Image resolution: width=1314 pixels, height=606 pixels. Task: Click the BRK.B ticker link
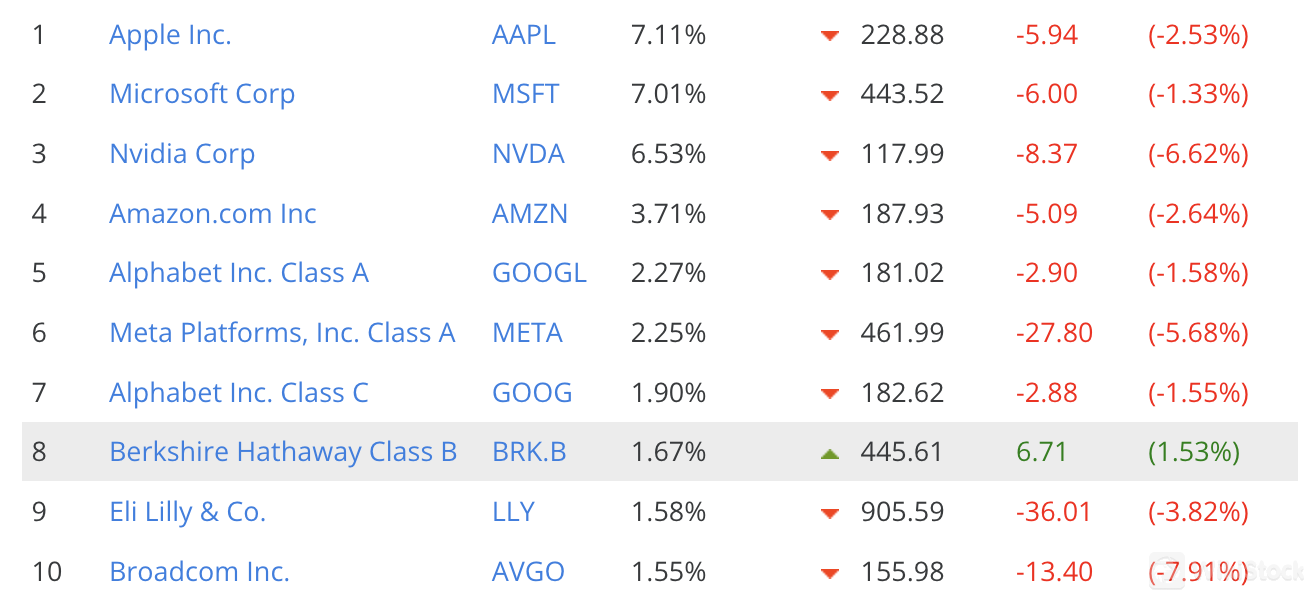[529, 452]
